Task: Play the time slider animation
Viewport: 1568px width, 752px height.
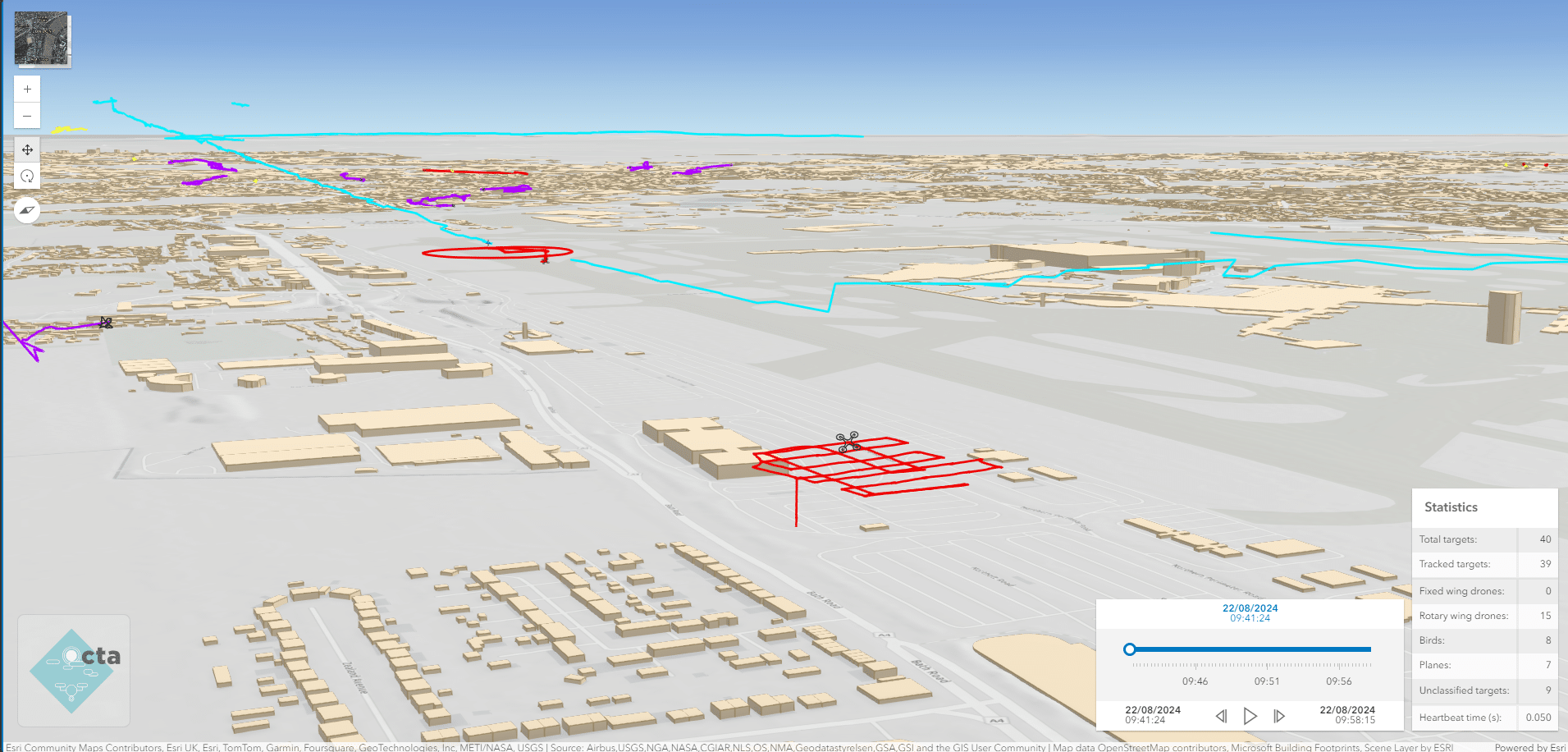Action: [x=1250, y=716]
